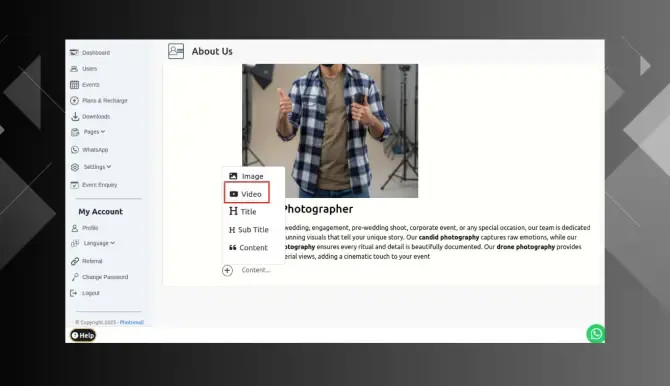
Task: Click the WhatsApp sidebar icon
Action: tap(75, 150)
